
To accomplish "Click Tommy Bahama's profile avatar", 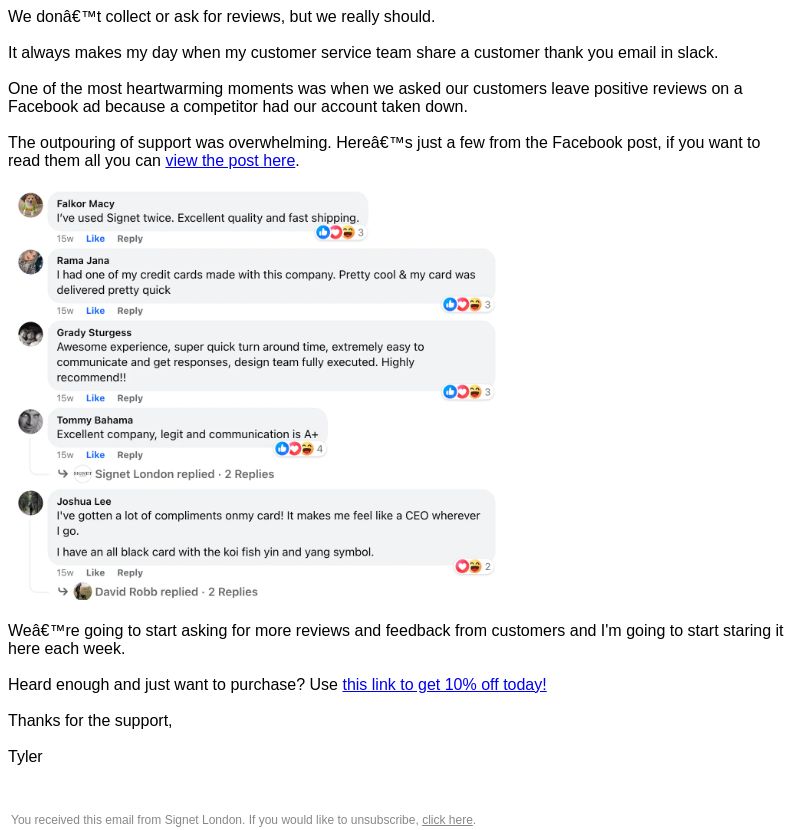I will pyautogui.click(x=31, y=421).
